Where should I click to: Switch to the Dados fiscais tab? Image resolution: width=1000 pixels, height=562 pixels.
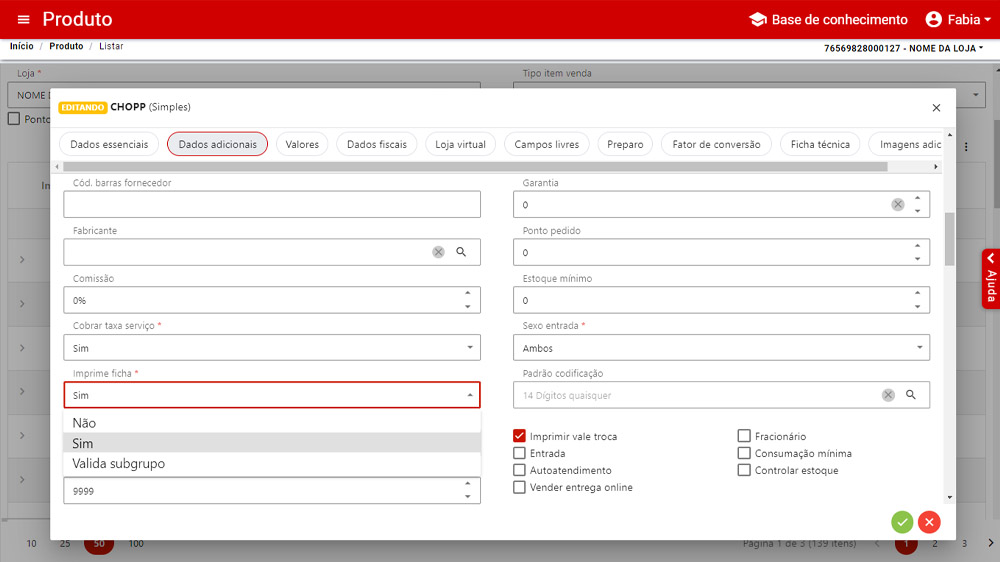[377, 144]
